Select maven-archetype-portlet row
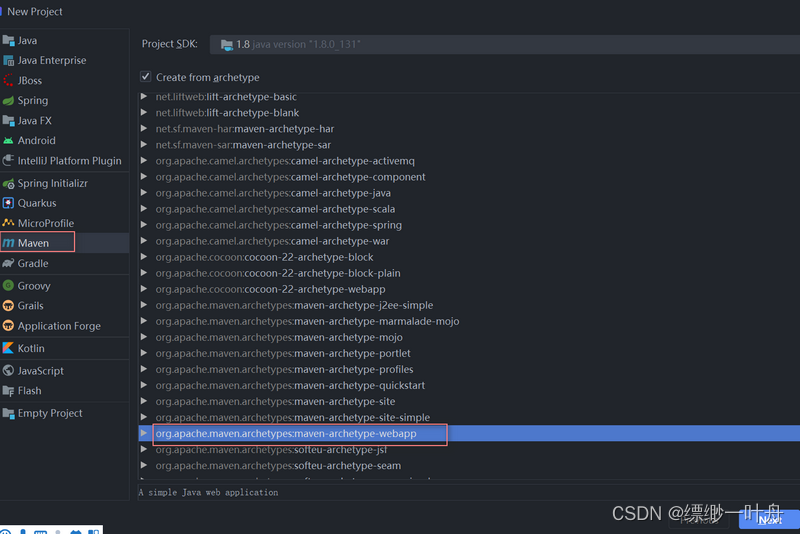 point(469,353)
